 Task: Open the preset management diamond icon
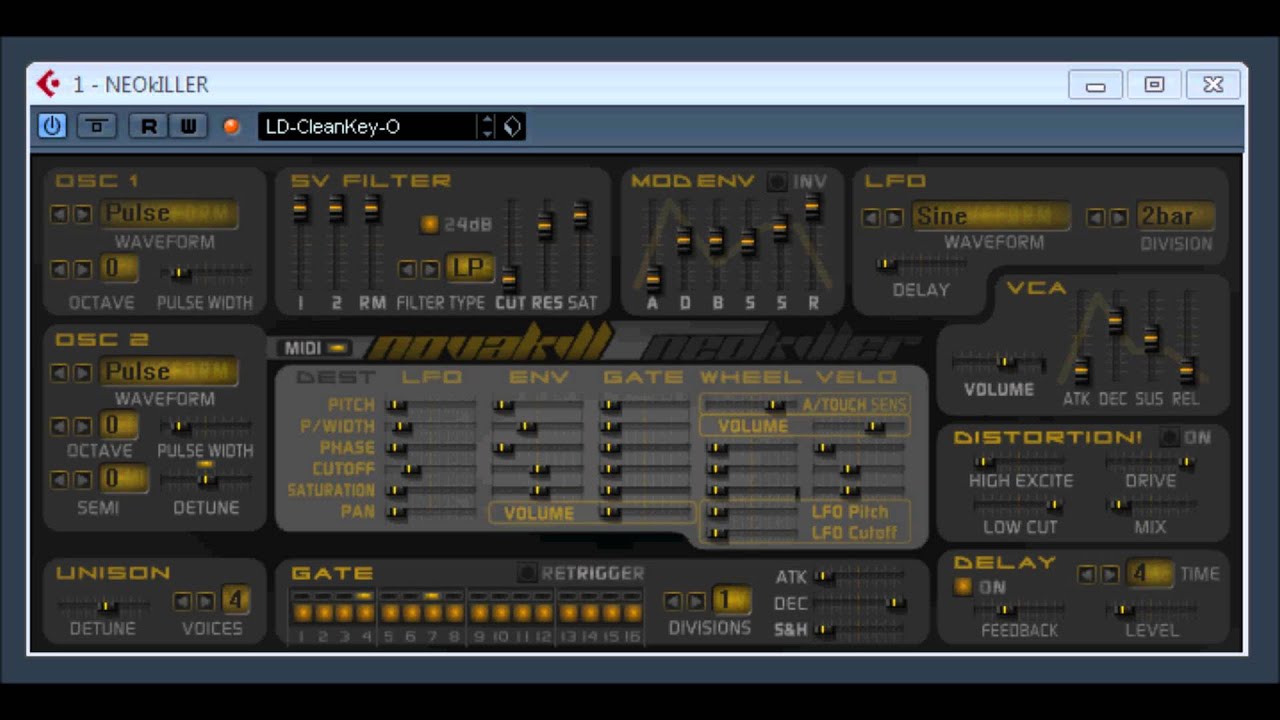pyautogui.click(x=513, y=126)
